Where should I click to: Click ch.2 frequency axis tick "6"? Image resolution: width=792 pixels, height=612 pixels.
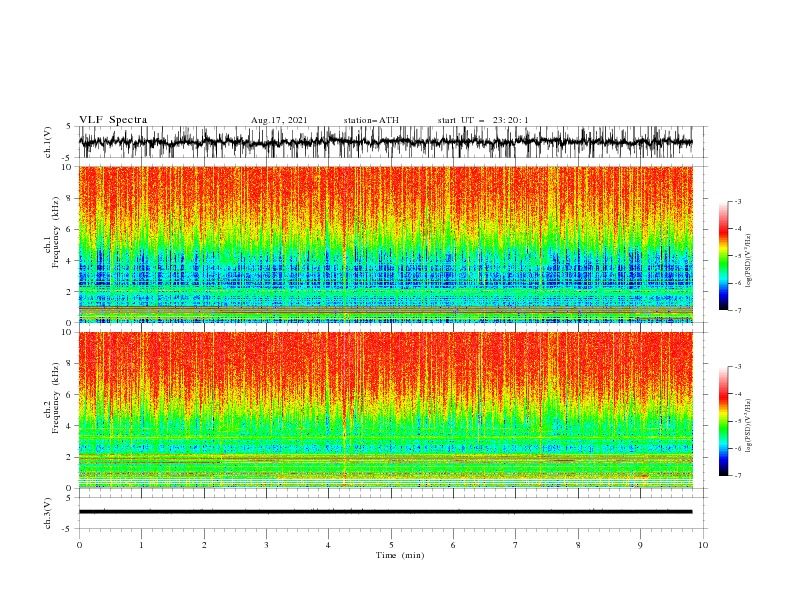[70, 395]
